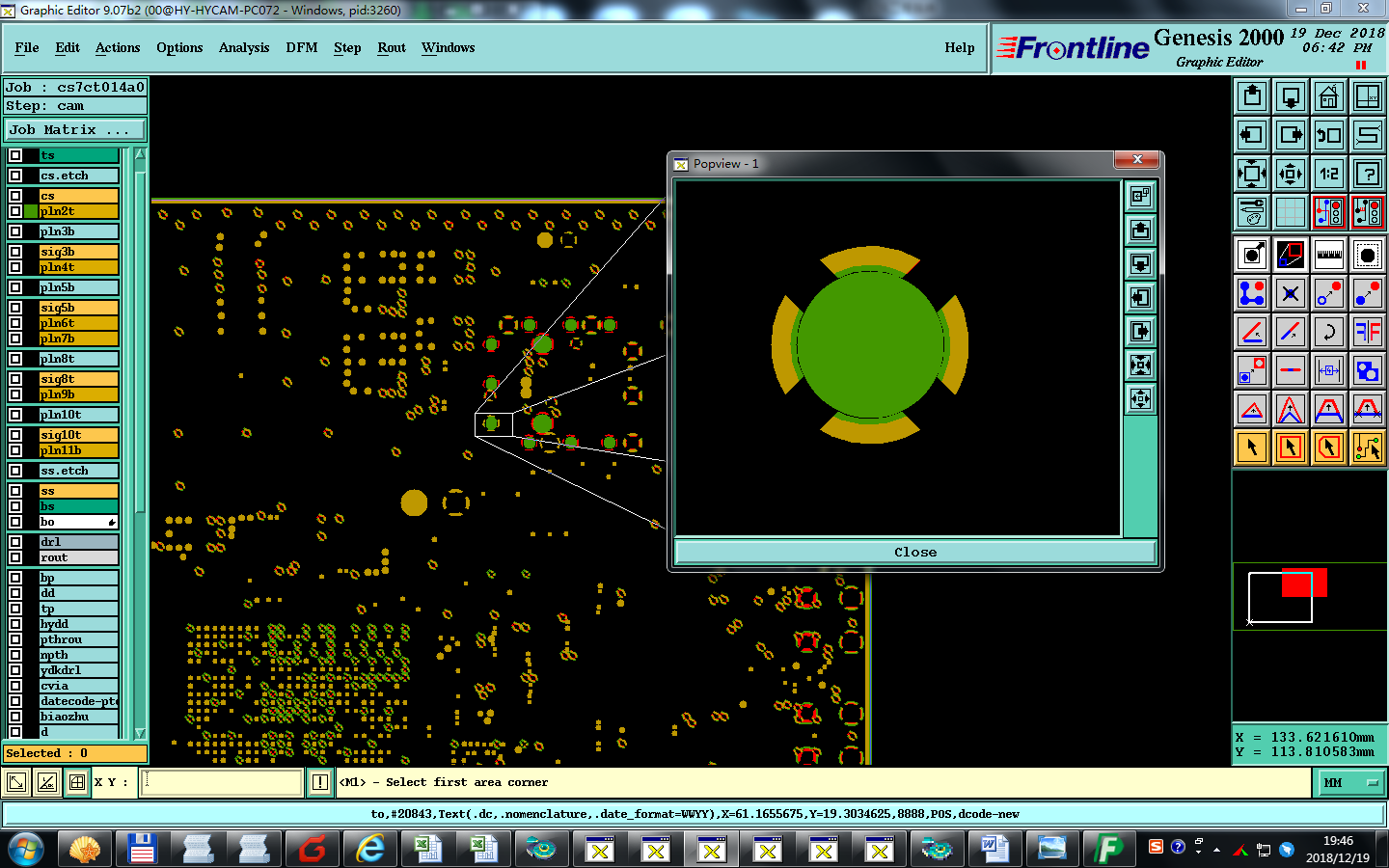Viewport: 1389px width, 868px height.
Task: Click the home view icon
Action: (1329, 96)
